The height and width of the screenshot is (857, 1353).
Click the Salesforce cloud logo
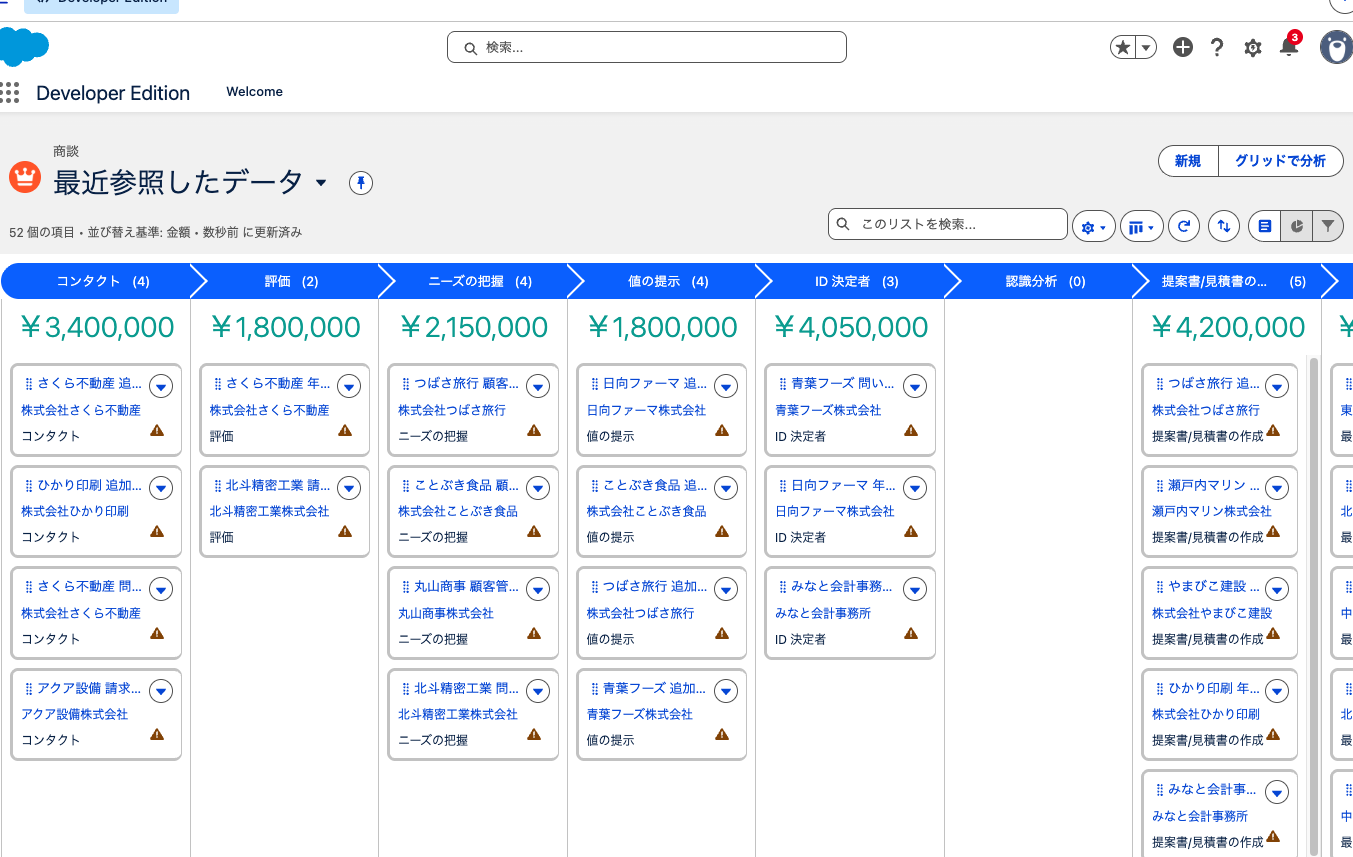(x=24, y=47)
